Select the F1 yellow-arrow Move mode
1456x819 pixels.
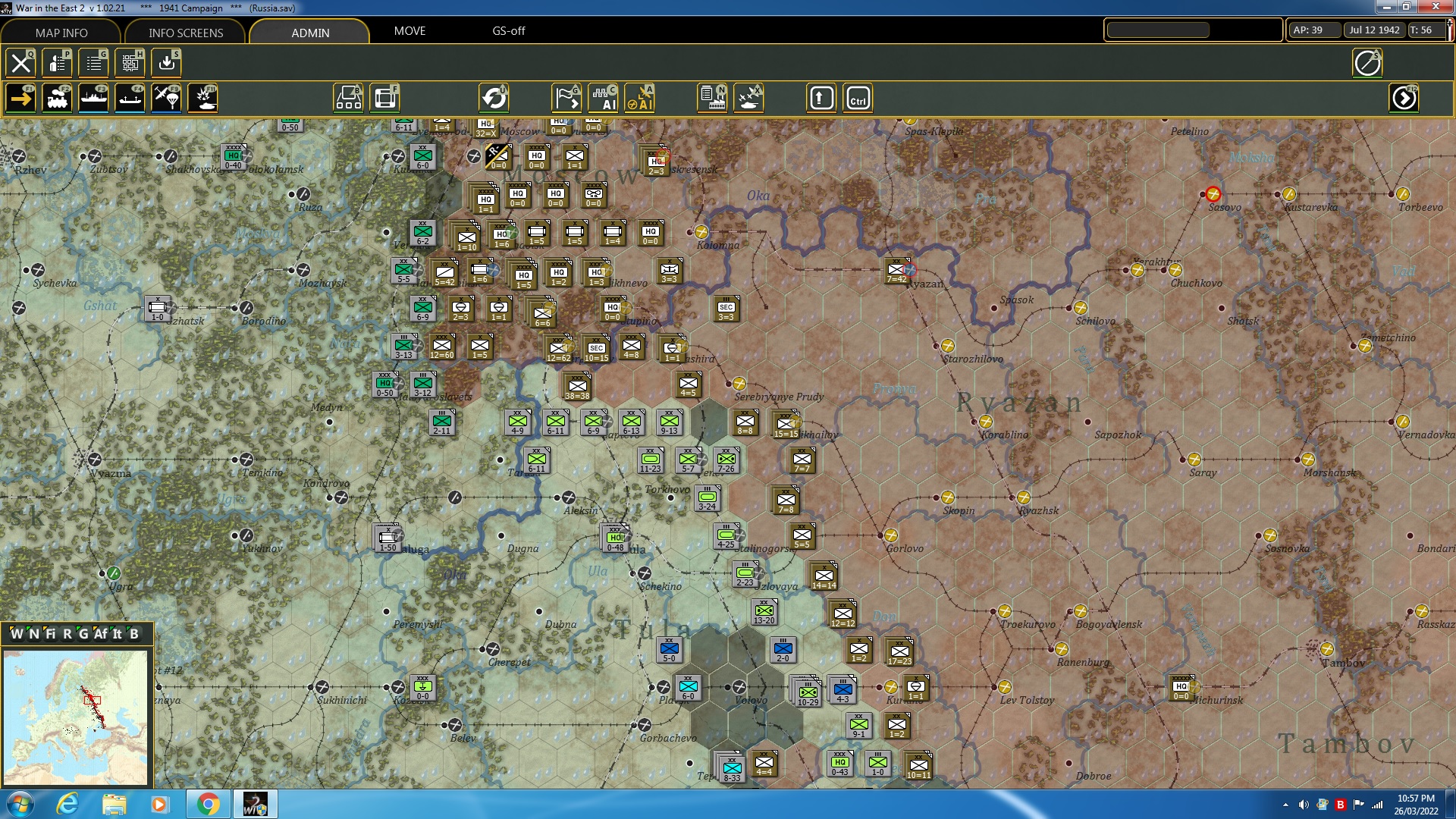(21, 99)
